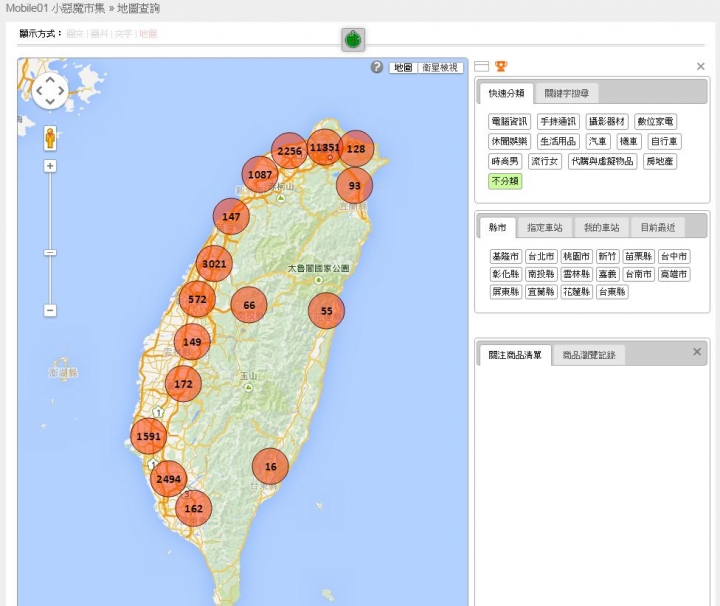Viewport: 720px width, 606px height.
Task: Select the highlighted 不分類 category
Action: click(505, 181)
